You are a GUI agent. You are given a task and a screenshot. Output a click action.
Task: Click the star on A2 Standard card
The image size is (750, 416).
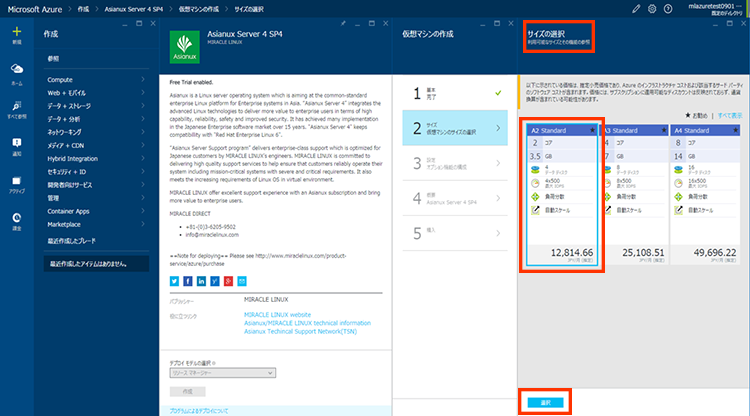pos(592,130)
